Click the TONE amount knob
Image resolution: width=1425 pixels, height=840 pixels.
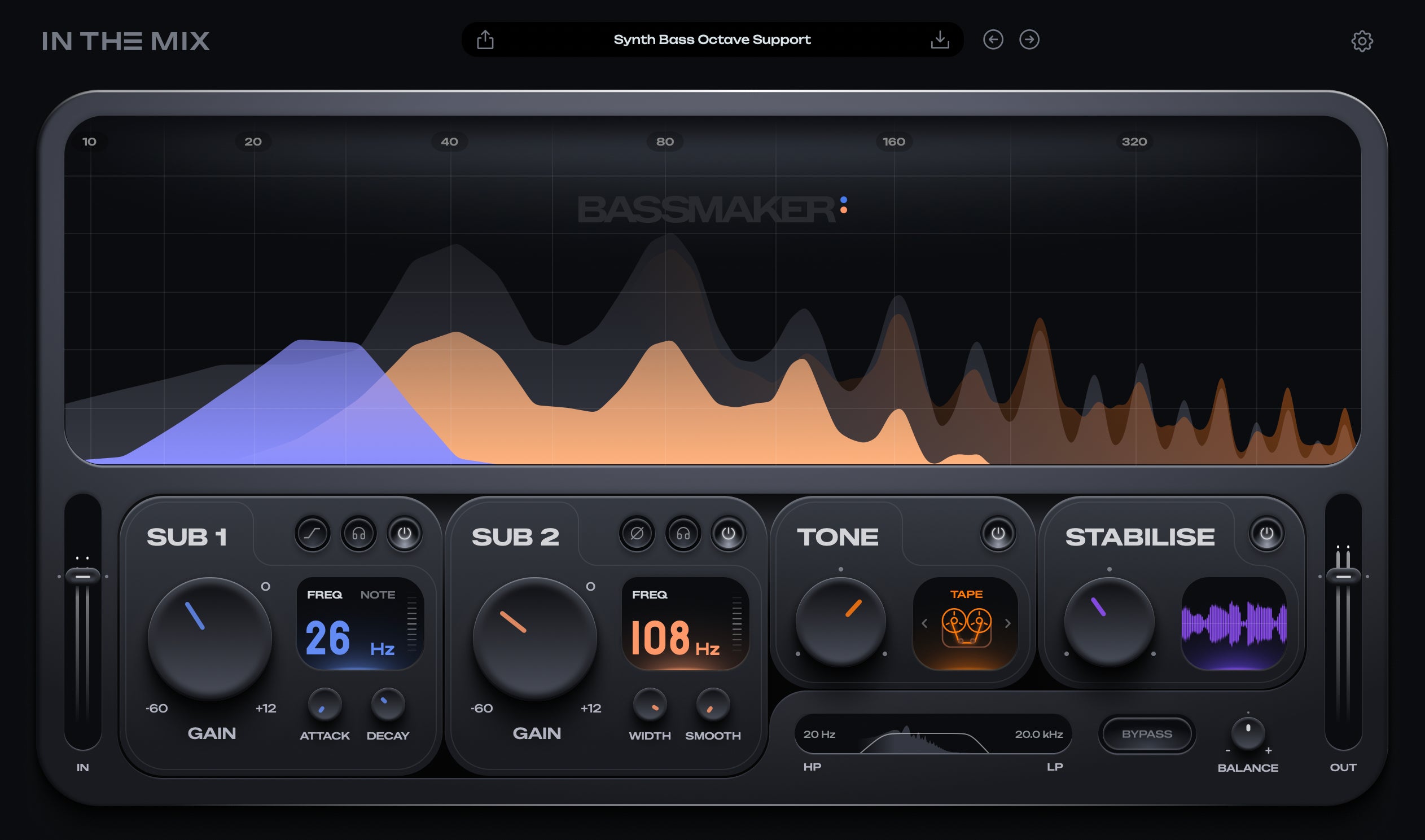pos(841,622)
